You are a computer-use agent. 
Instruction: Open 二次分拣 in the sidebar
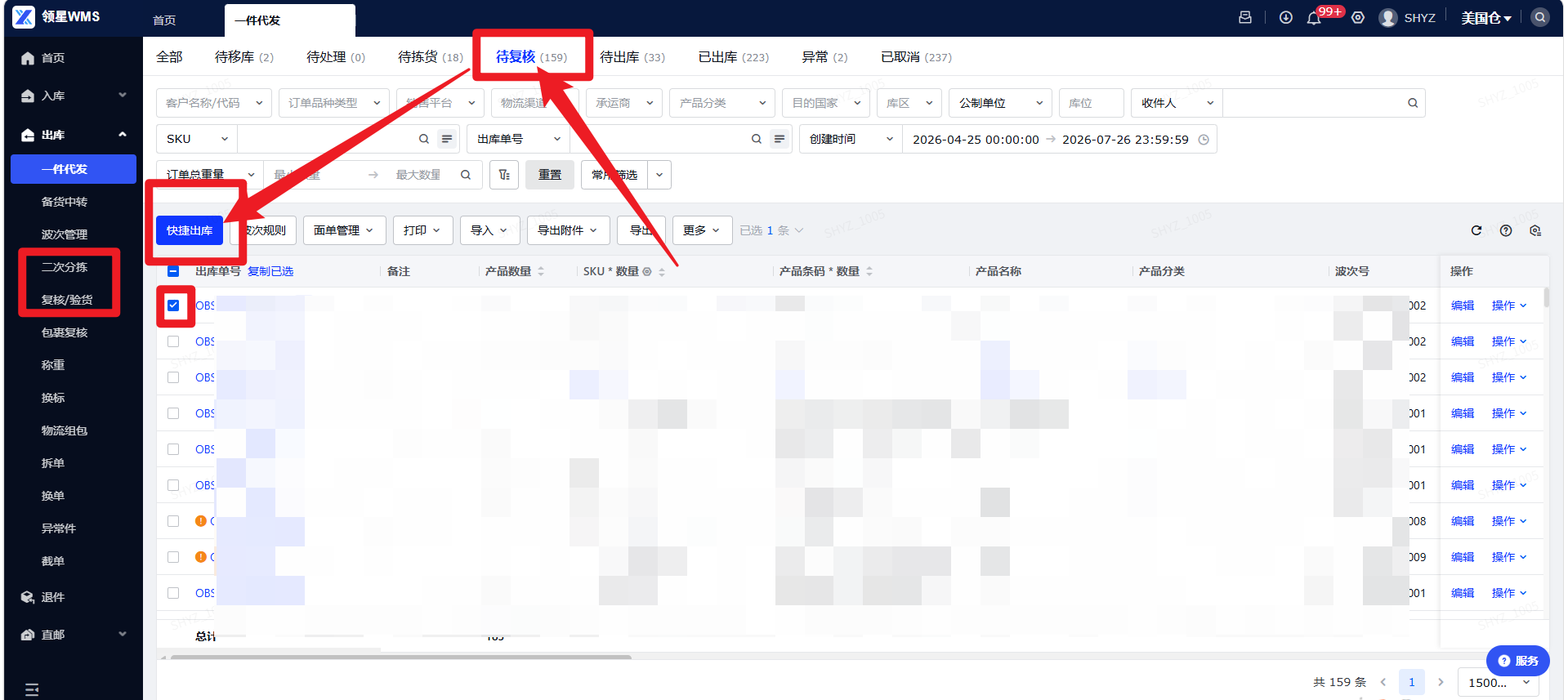65,267
